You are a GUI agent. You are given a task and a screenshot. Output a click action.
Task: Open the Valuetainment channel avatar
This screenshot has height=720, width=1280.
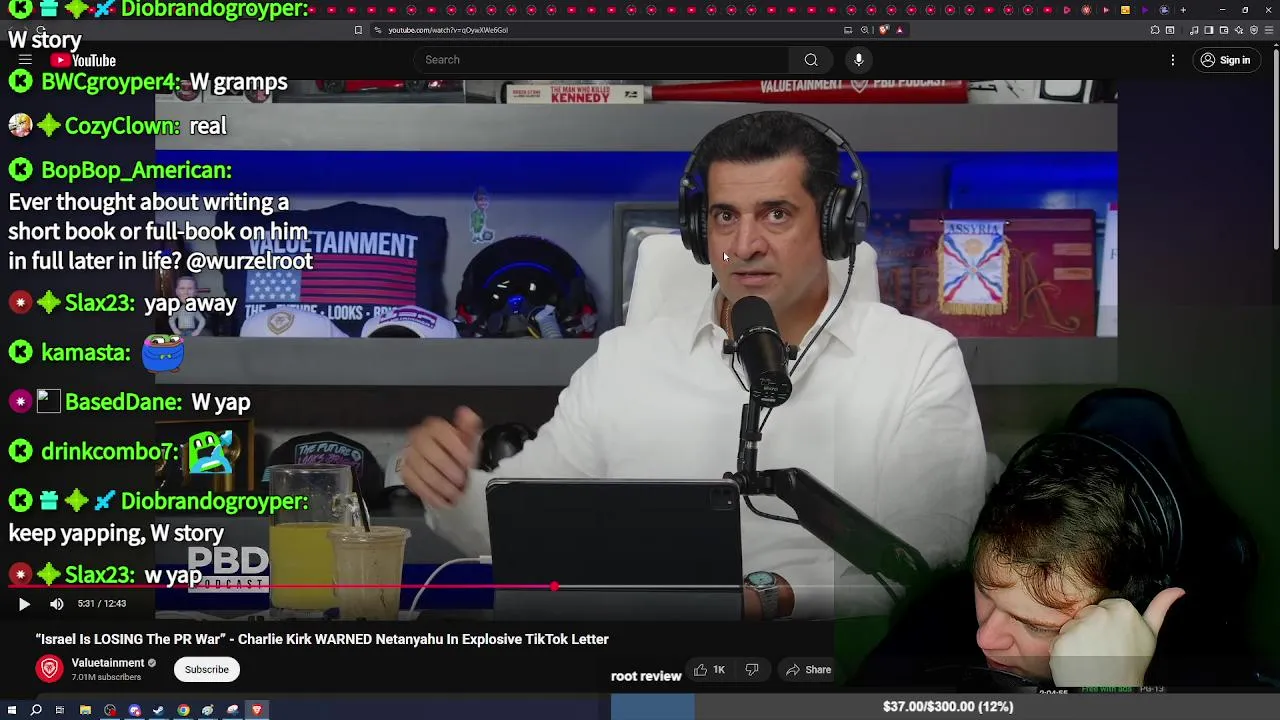pos(49,669)
